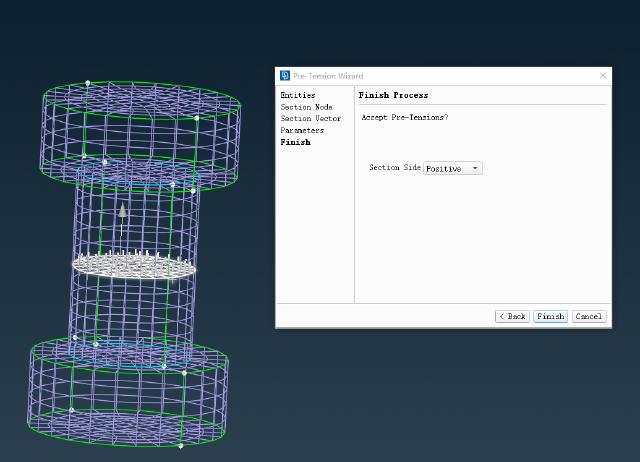This screenshot has width=640, height=462.
Task: Cancel the Pre-Tension Wizard
Action: (x=589, y=316)
